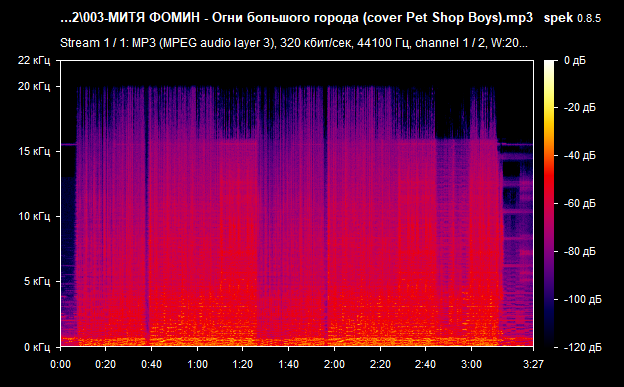Click the "spek" program name label
624x387 pixels.
pos(558,18)
